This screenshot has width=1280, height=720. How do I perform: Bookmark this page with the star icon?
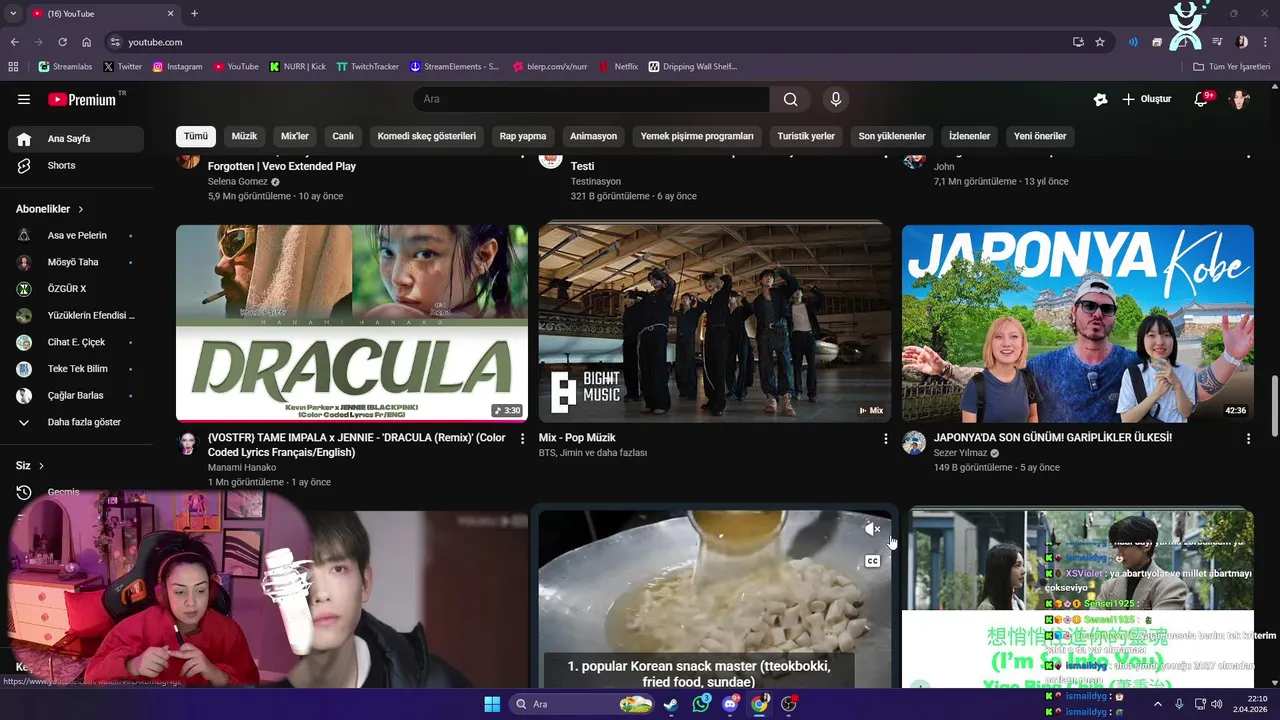click(x=1100, y=42)
